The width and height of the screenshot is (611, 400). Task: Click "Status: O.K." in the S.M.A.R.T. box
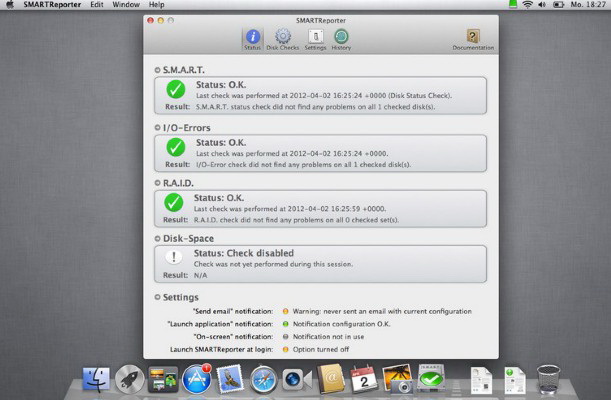[x=221, y=85]
